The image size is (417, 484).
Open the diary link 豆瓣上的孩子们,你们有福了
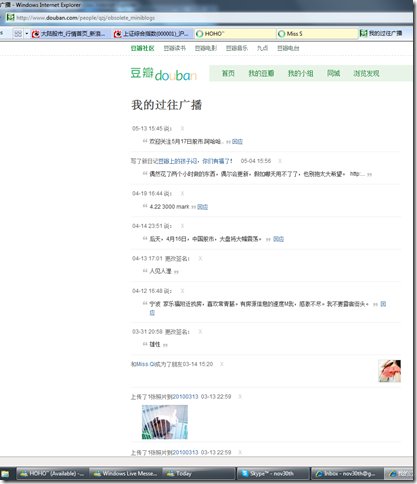(195, 161)
